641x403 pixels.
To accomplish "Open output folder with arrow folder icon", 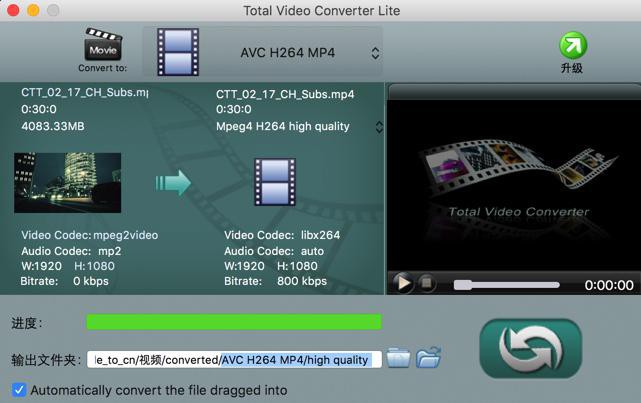I will coord(428,357).
